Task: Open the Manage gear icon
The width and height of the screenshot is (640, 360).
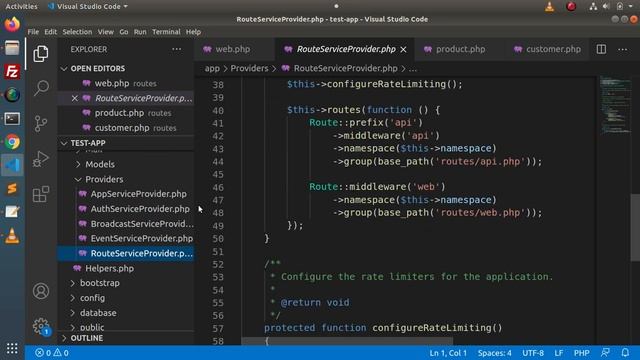Action: (x=41, y=326)
